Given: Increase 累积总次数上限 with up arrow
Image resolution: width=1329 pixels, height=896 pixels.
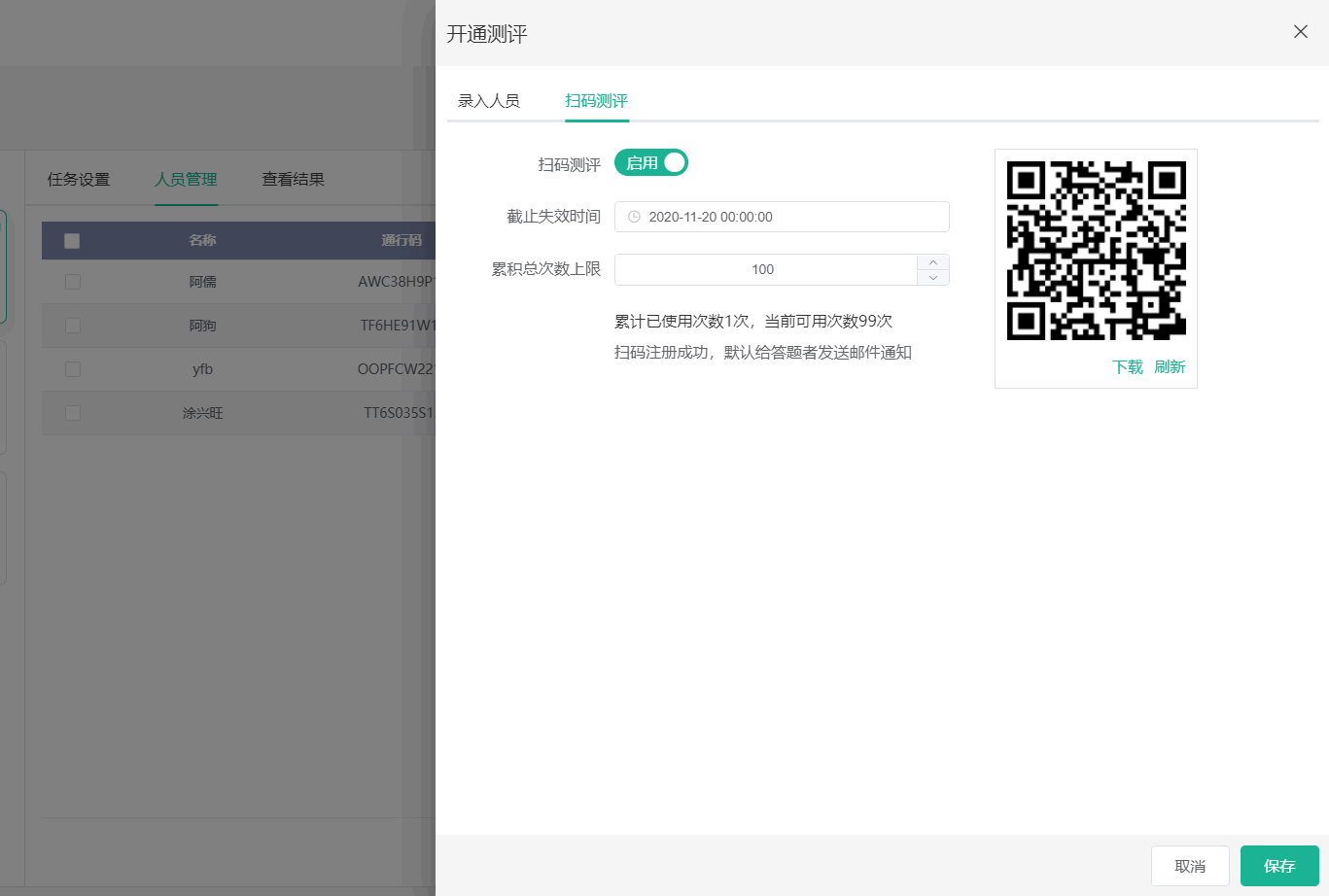Looking at the screenshot, I should pyautogui.click(x=933, y=262).
